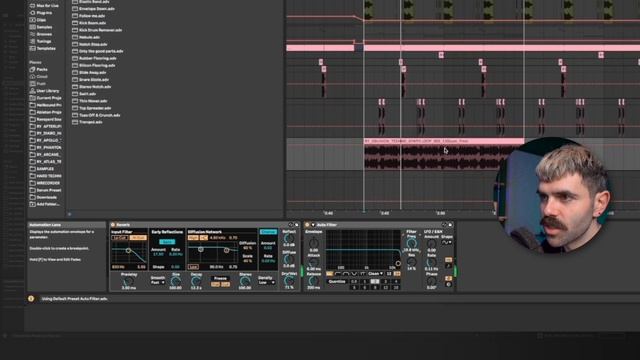The height and width of the screenshot is (360, 640).
Task: Open User Library in browser Places
Action: 44,91
